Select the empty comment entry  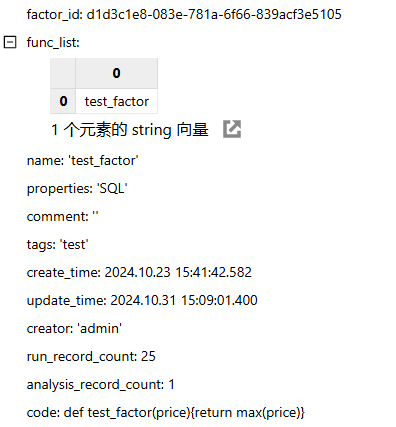[x=62, y=217]
